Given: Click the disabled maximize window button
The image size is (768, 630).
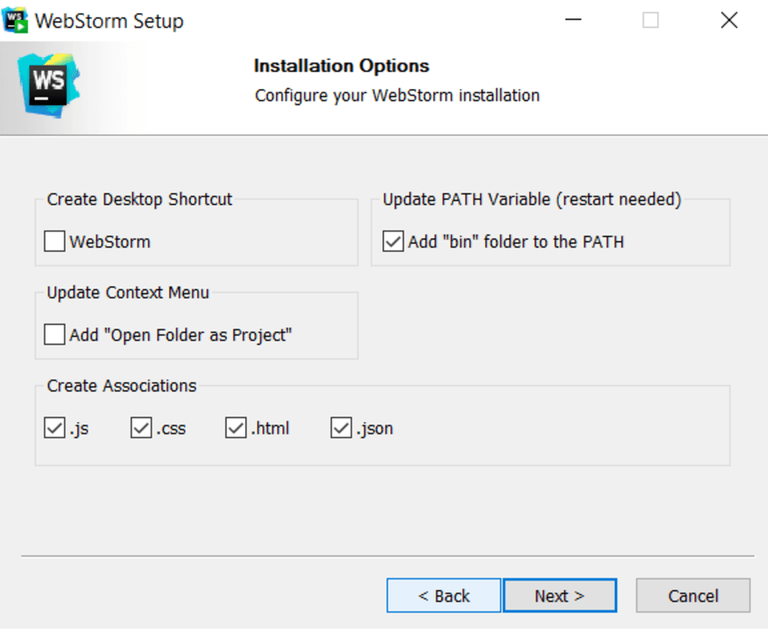Looking at the screenshot, I should 651,20.
